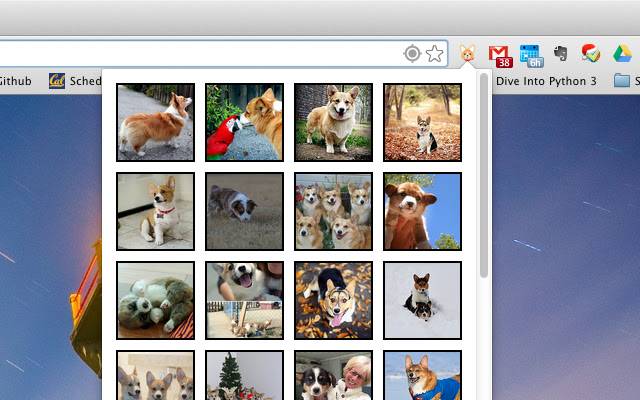The width and height of the screenshot is (640, 400).
Task: Open the group of six corgis photo
Action: [333, 211]
